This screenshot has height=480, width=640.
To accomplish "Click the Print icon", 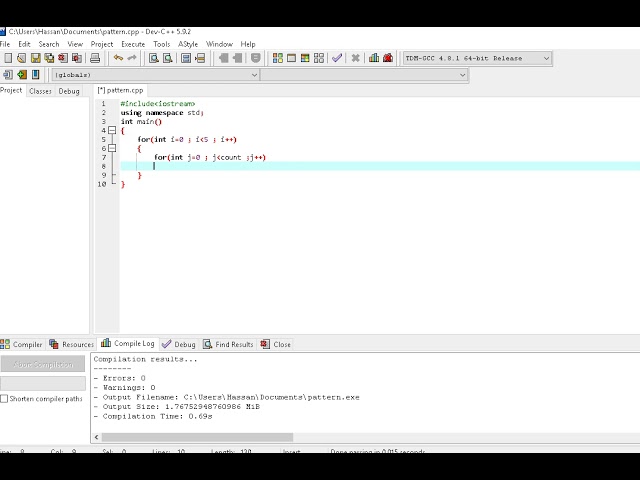I will pos(95,58).
